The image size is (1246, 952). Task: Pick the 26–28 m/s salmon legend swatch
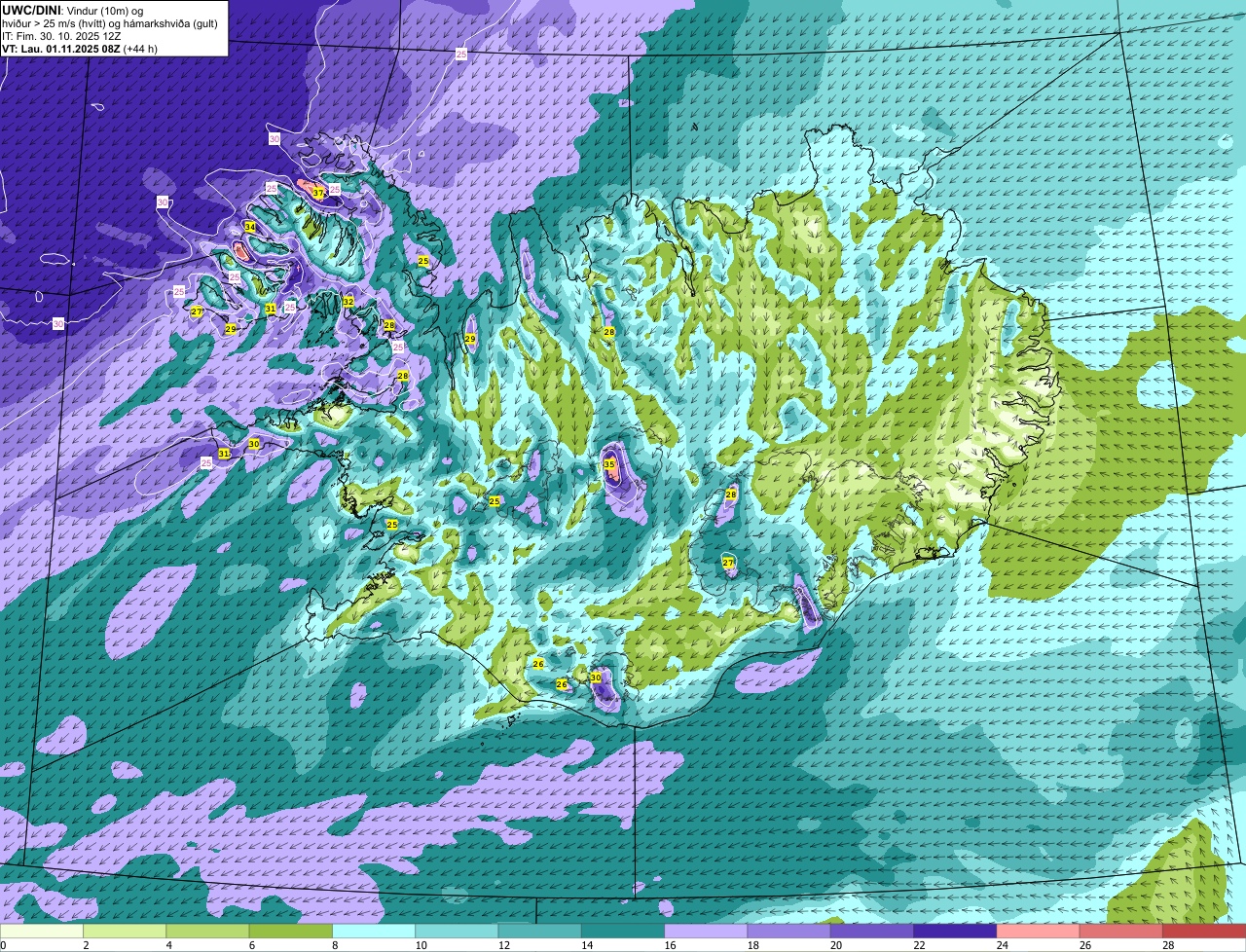click(x=1121, y=932)
